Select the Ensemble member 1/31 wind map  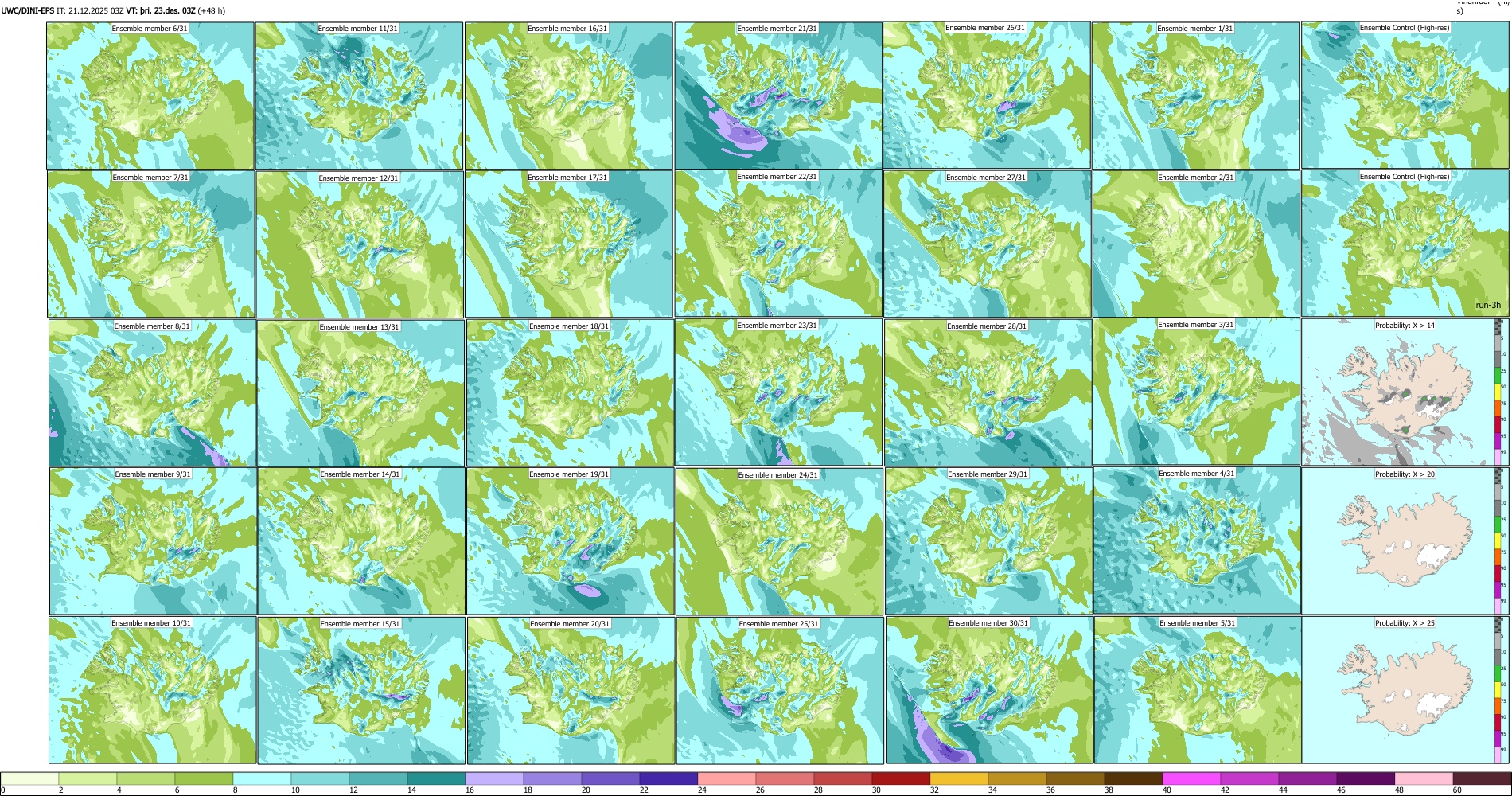(x=1196, y=95)
